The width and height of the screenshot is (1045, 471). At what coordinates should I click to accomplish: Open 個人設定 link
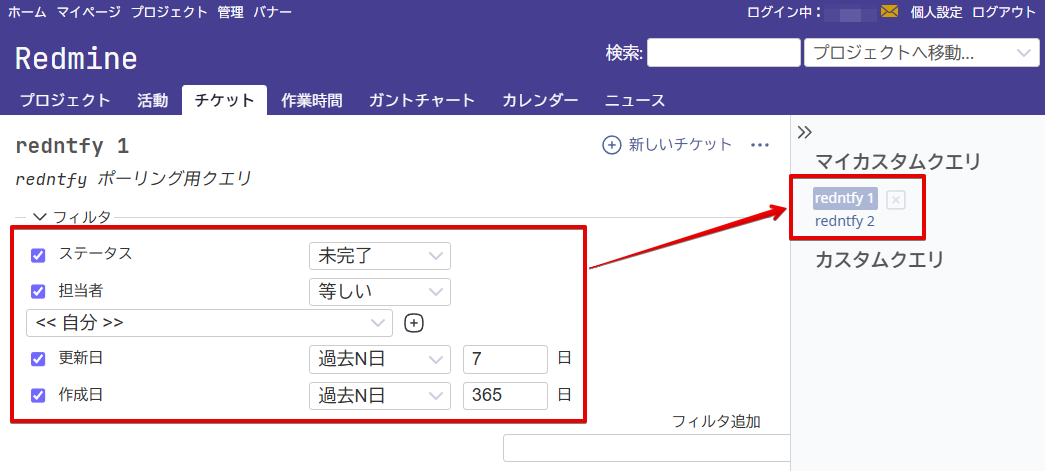point(936,12)
